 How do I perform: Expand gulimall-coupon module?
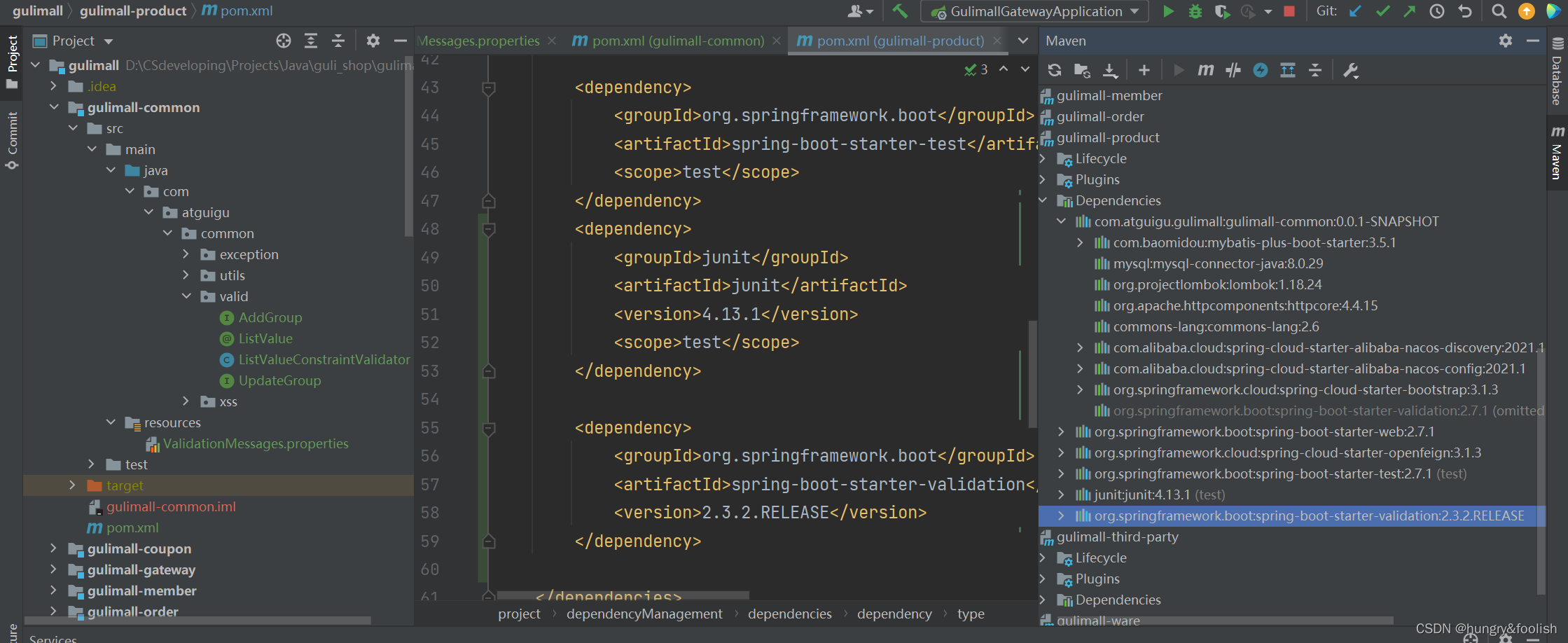tap(54, 548)
